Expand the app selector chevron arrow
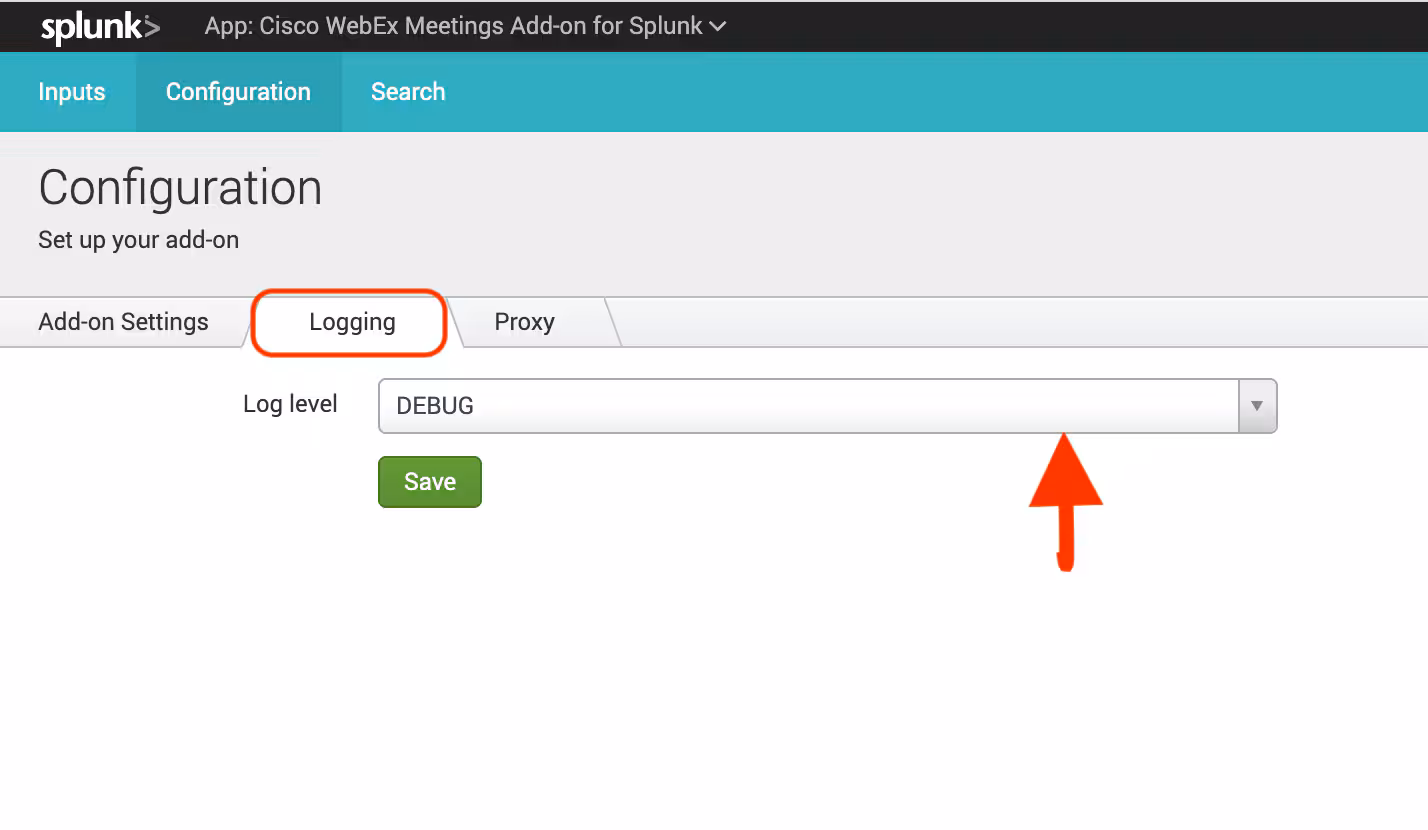Screen dimensions: 1428x830 (x=717, y=27)
